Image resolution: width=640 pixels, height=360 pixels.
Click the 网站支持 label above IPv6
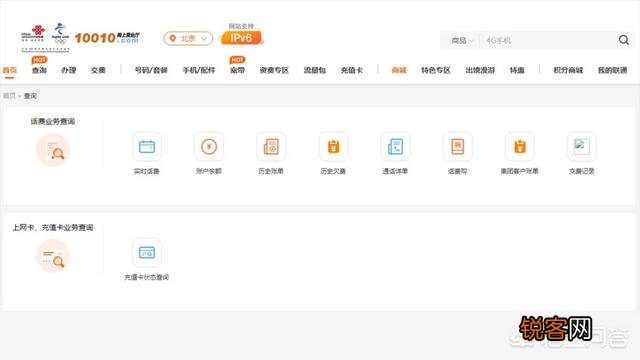point(241,26)
